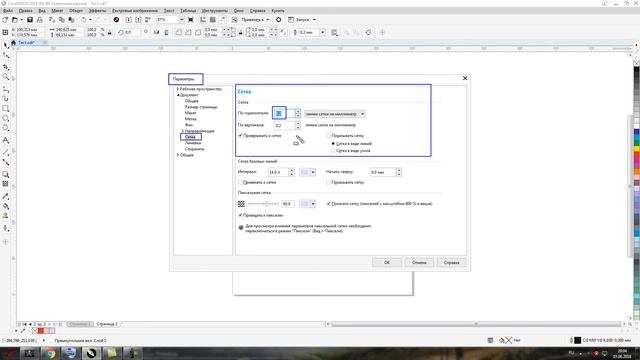The width and height of the screenshot is (640, 360).
Task: Select the Ellipse tool
Action: (6, 118)
